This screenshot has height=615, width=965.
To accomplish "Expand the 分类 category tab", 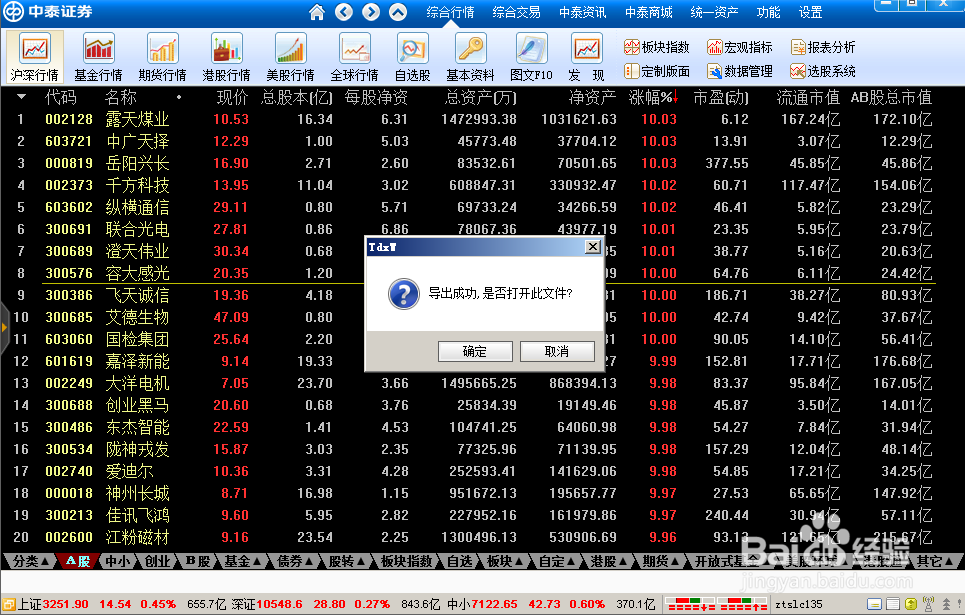I will [x=31, y=561].
